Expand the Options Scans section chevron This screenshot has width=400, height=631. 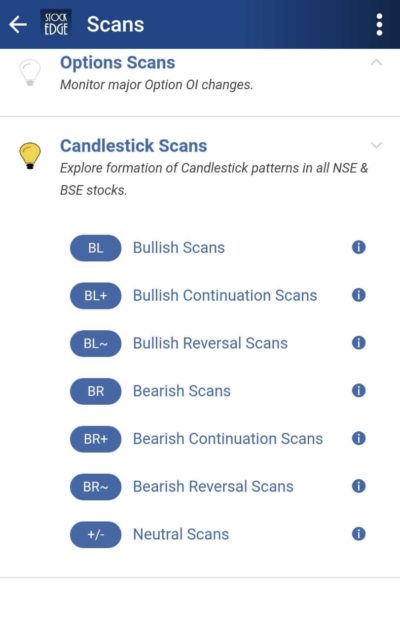coord(376,62)
